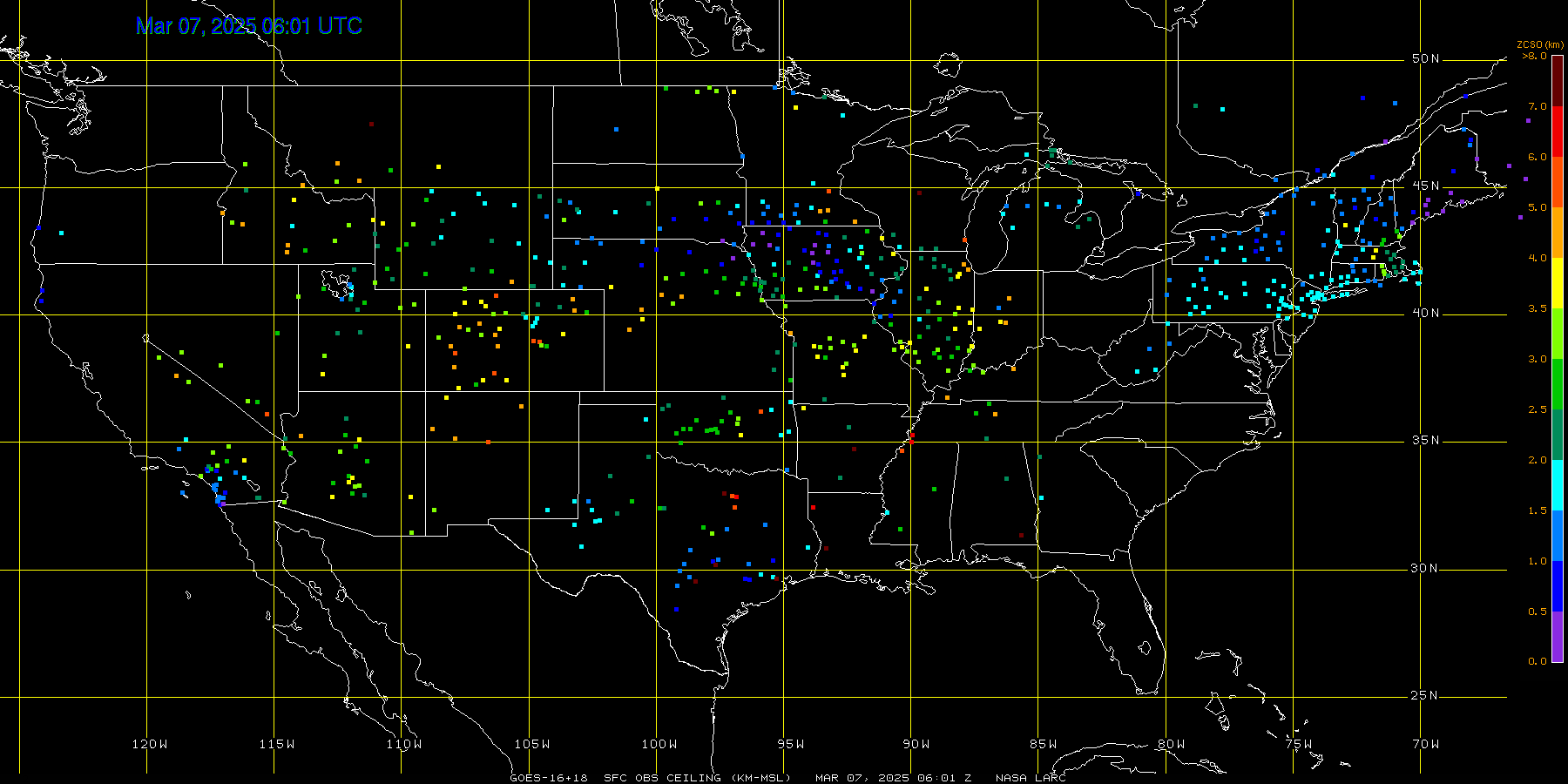Click the 3.5 legend value

1538,308
